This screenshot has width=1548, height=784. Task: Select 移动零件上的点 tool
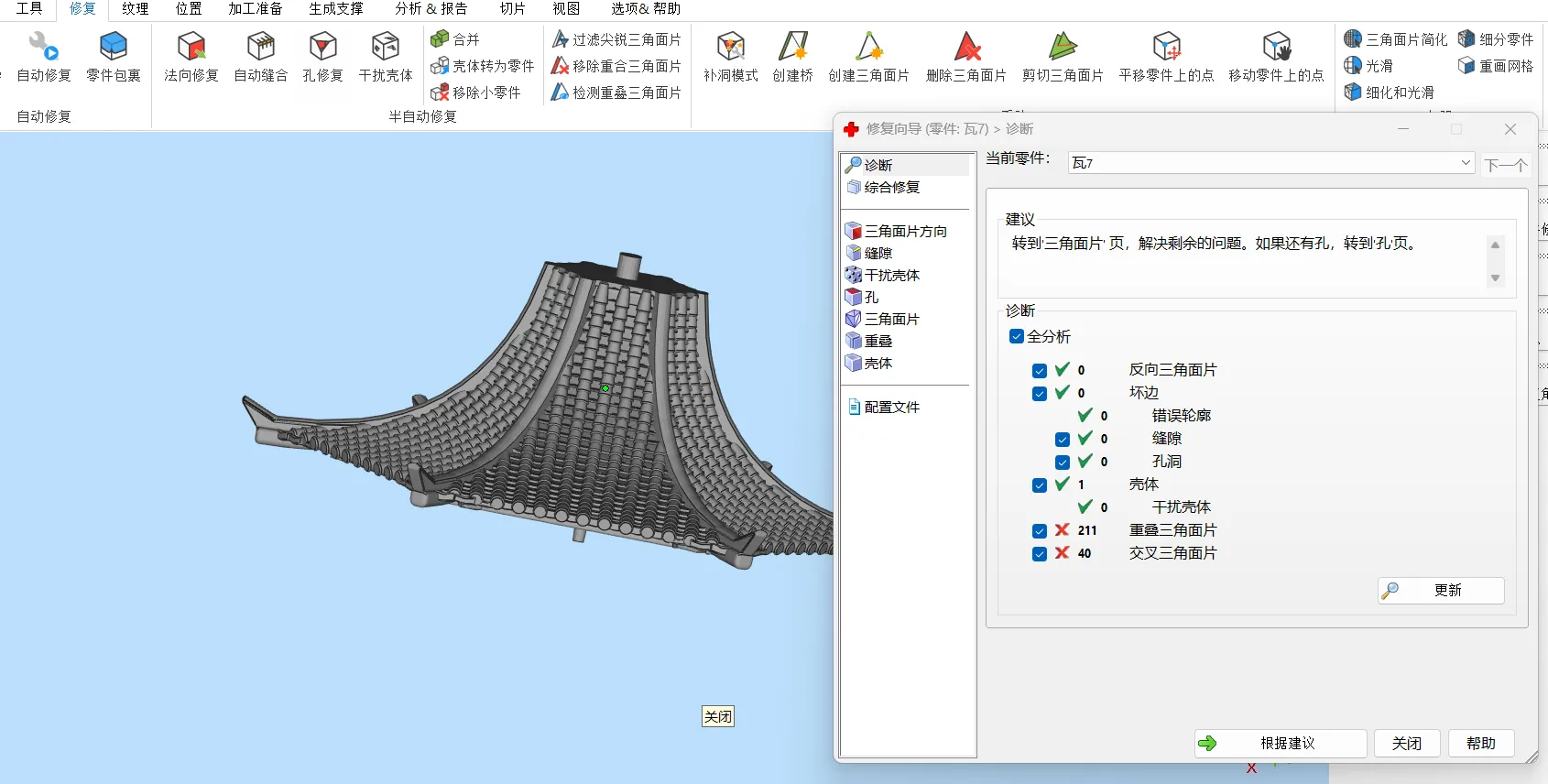[1276, 57]
